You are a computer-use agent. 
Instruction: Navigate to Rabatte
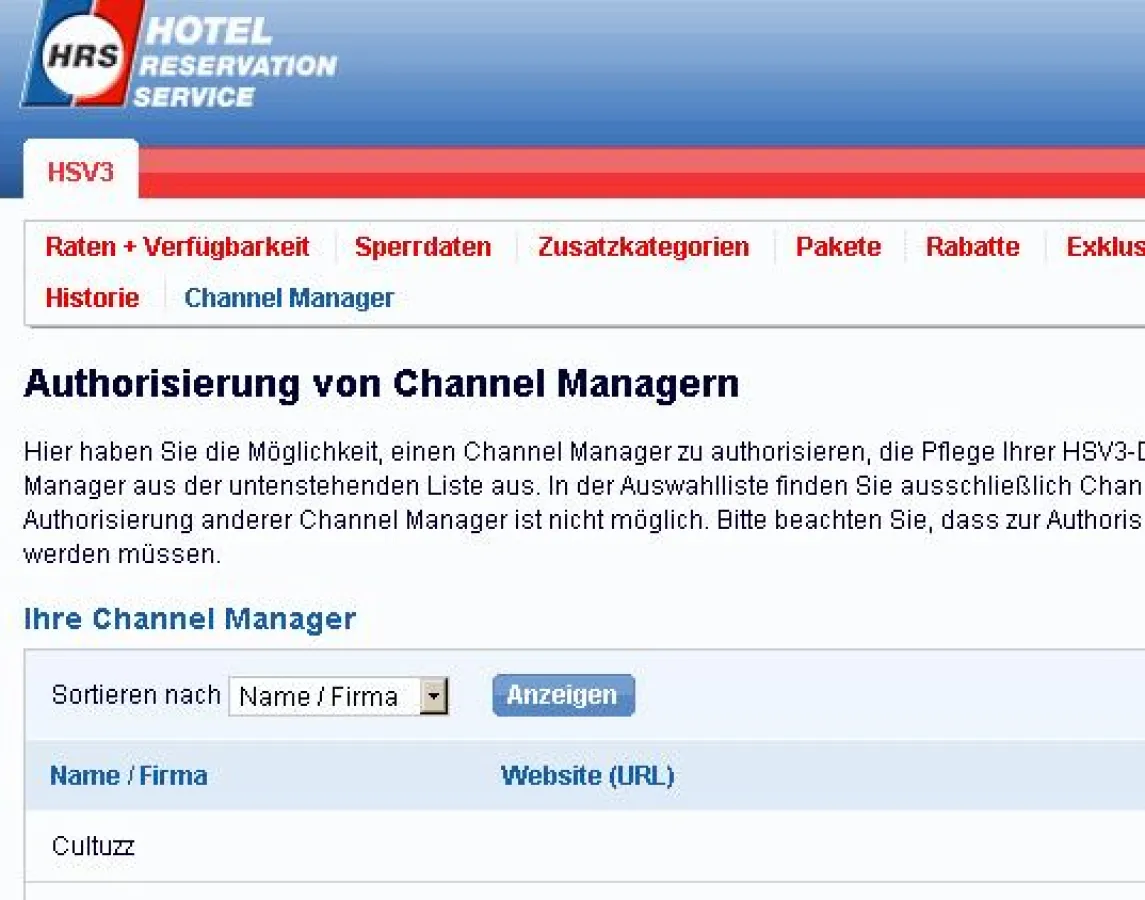point(972,247)
